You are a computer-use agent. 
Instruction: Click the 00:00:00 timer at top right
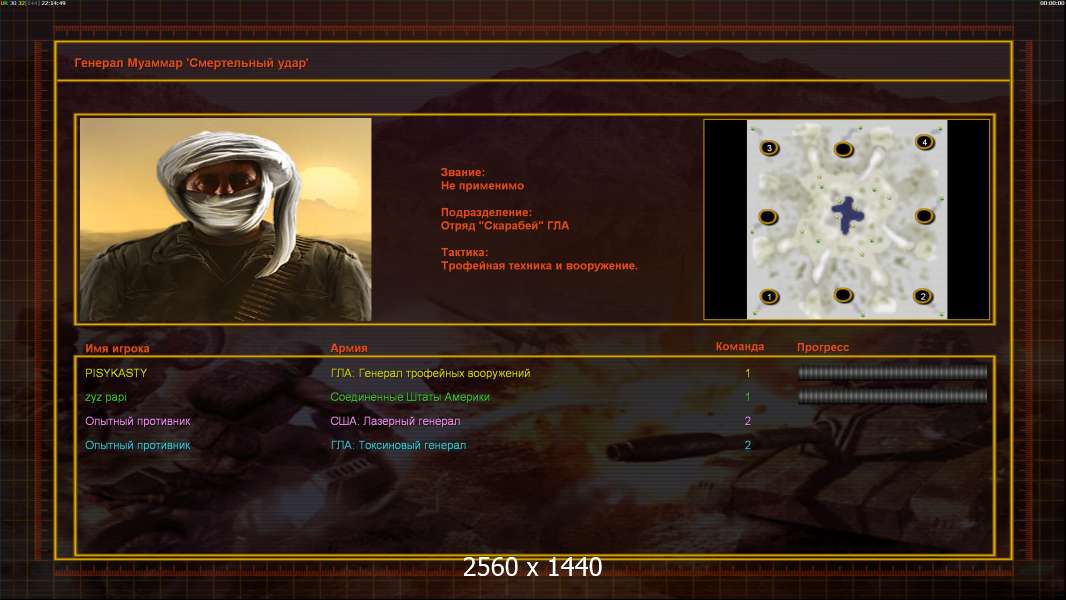tap(1052, 3)
